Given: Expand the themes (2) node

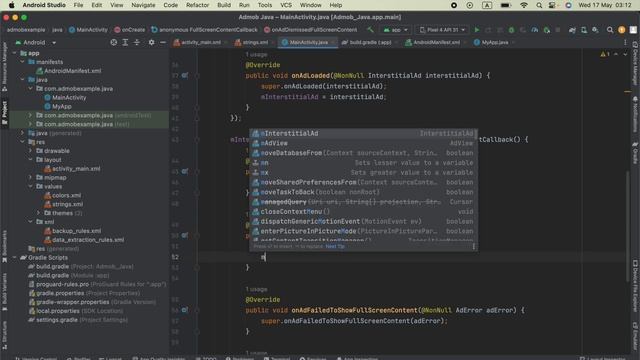Looking at the screenshot, I should tap(38, 213).
